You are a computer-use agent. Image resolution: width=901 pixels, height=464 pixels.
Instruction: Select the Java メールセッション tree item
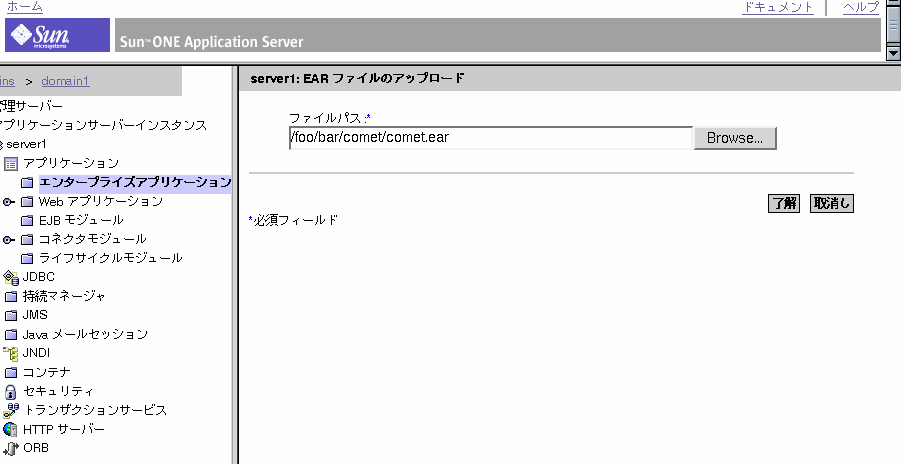85,335
